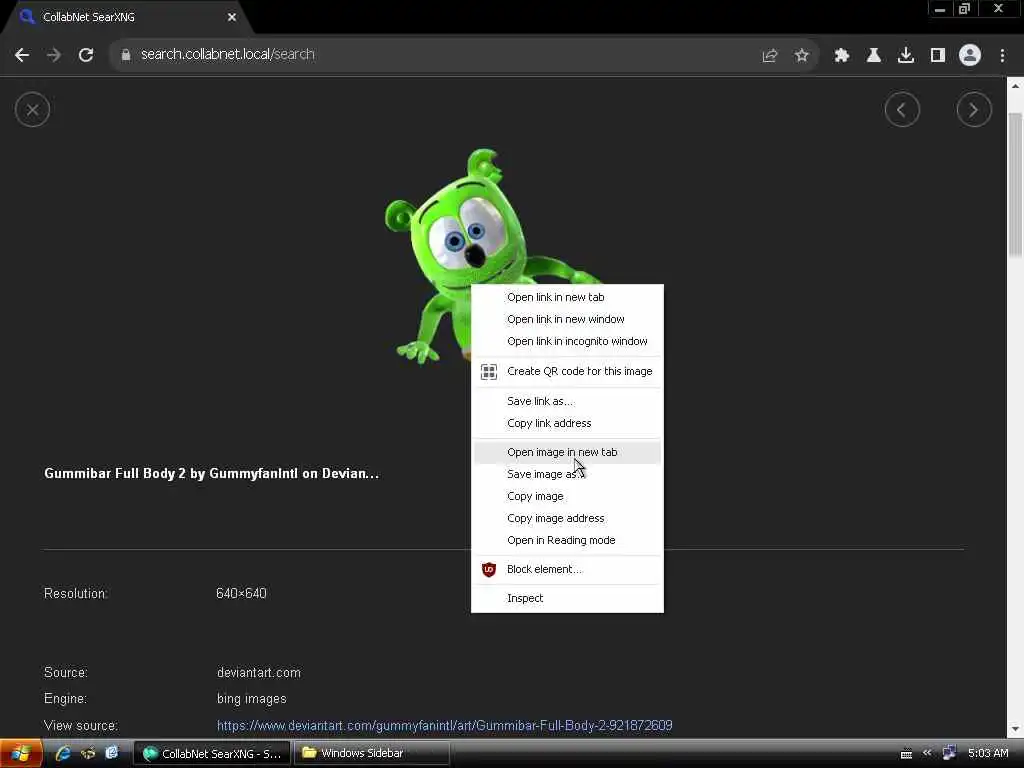Viewport: 1024px width, 768px height.
Task: Click the deviantart.com source value
Action: point(259,673)
